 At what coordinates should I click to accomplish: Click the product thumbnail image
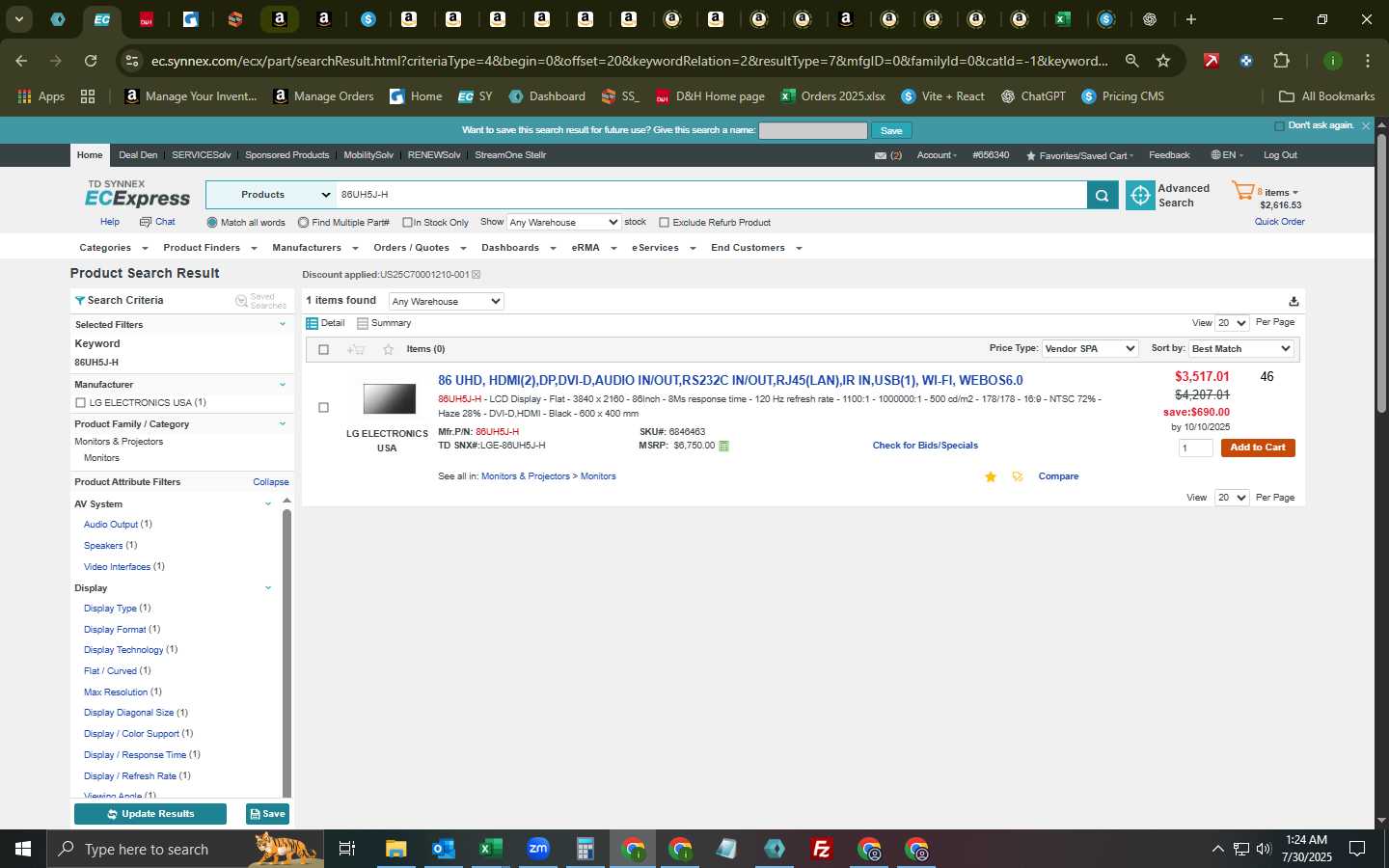389,398
